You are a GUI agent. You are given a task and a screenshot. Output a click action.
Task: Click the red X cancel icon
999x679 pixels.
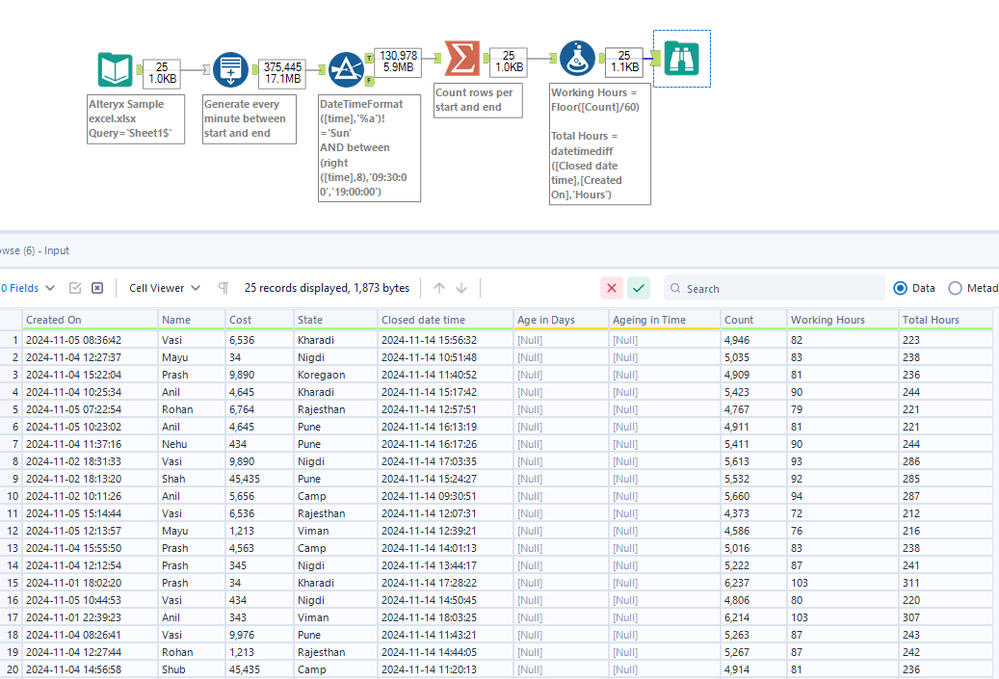(x=611, y=288)
